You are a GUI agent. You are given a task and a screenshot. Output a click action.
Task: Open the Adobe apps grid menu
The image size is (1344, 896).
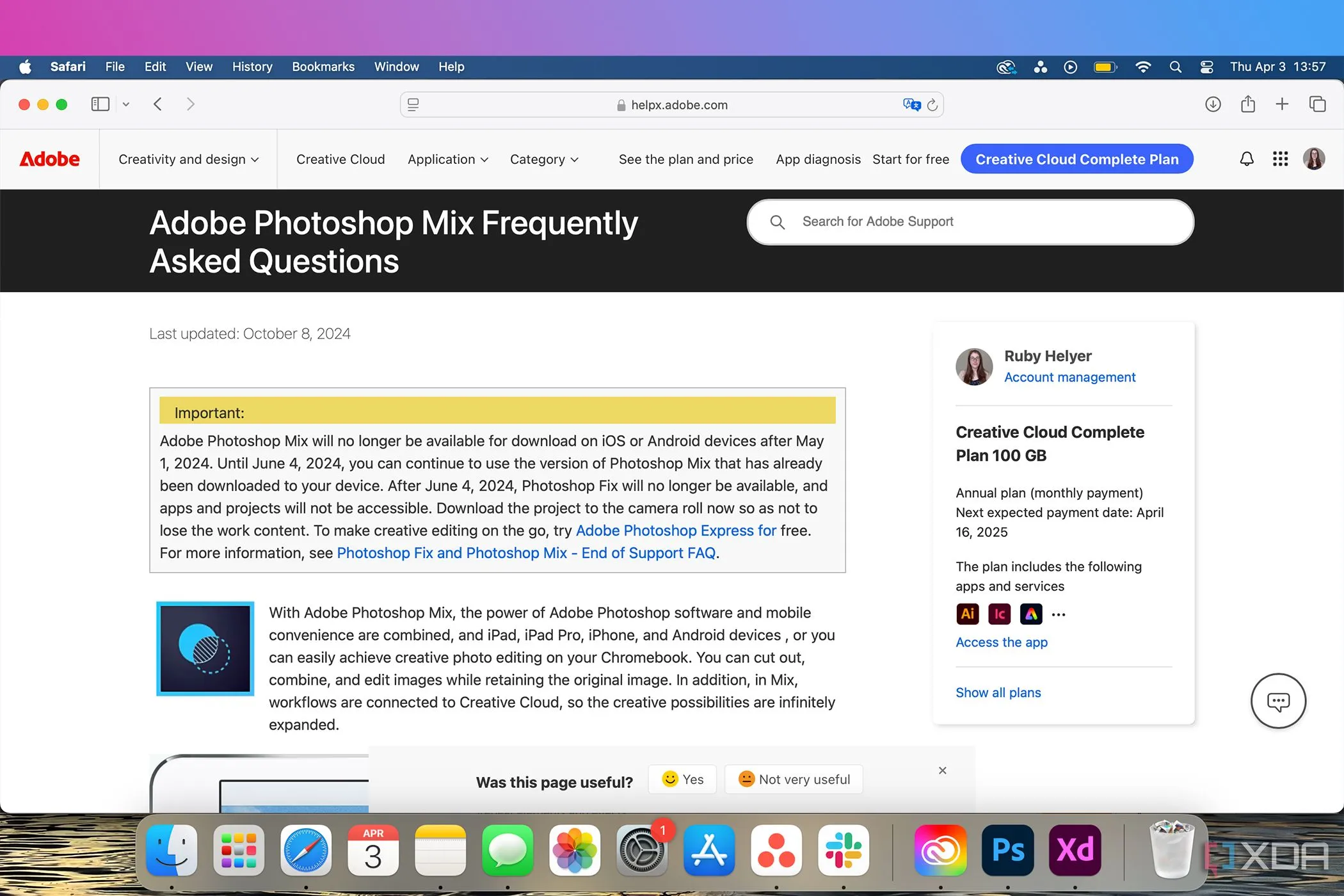(1280, 159)
